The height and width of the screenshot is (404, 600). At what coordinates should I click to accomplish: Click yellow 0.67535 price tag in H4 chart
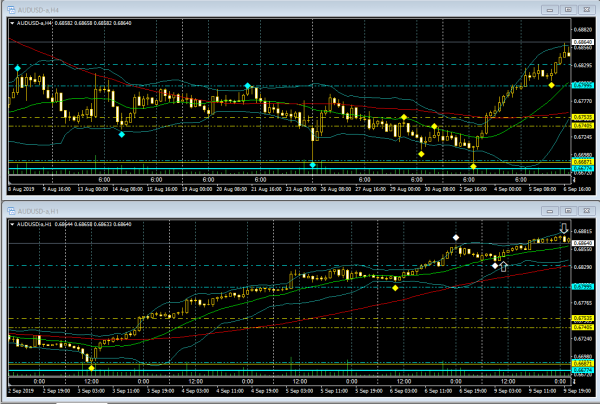583,117
